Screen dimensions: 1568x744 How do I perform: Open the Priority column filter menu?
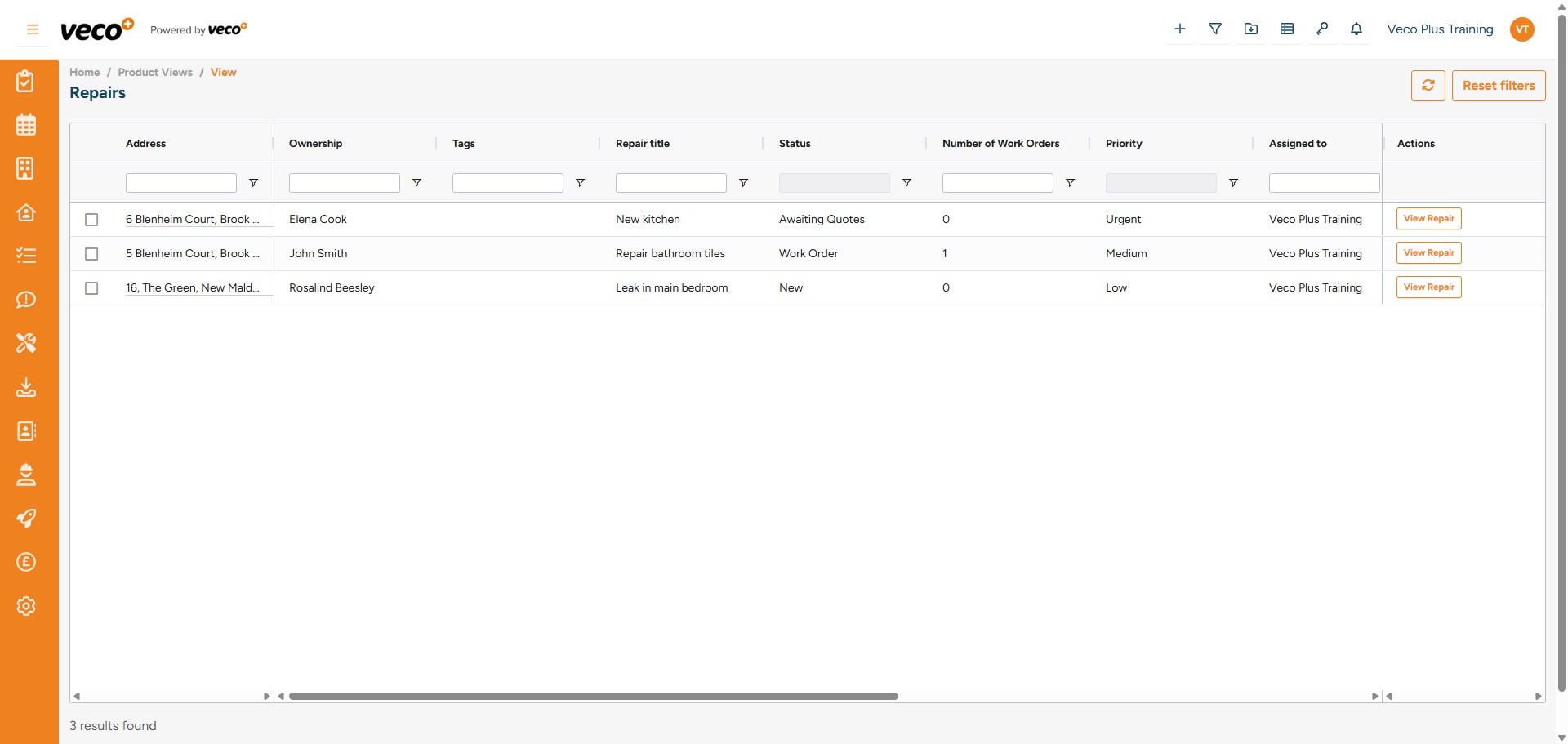[x=1233, y=183]
